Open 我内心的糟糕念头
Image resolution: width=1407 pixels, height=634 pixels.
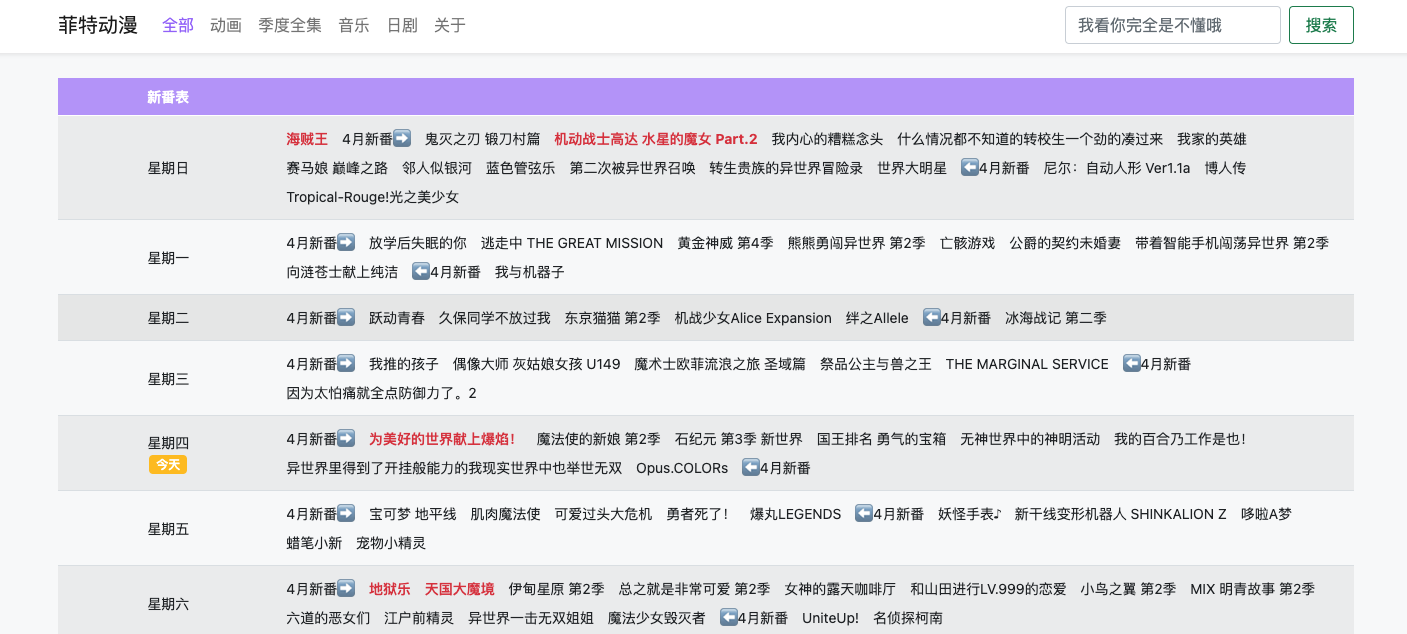827,139
